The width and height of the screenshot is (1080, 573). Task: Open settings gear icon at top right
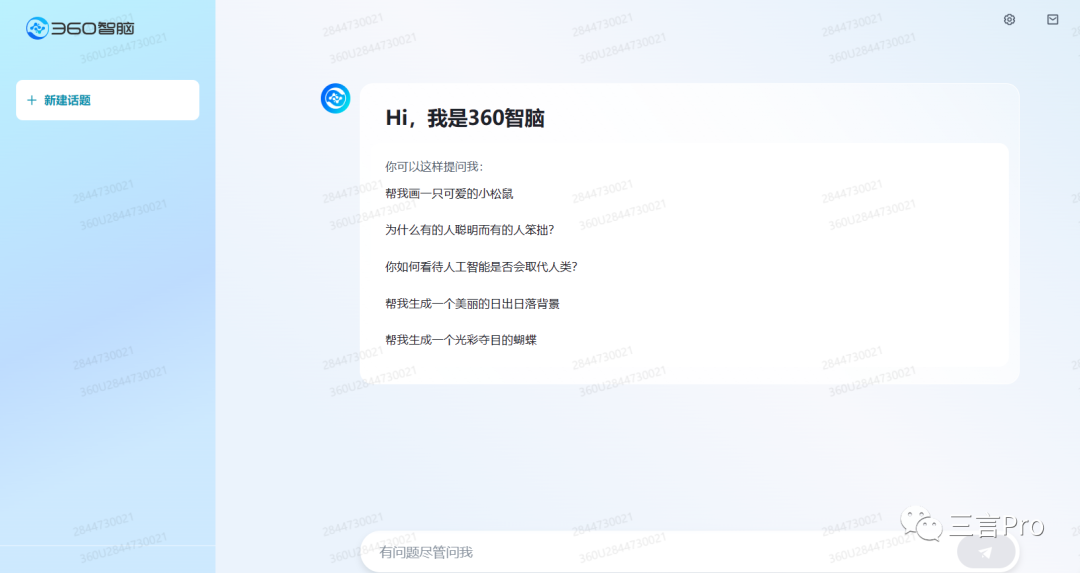[x=1009, y=19]
